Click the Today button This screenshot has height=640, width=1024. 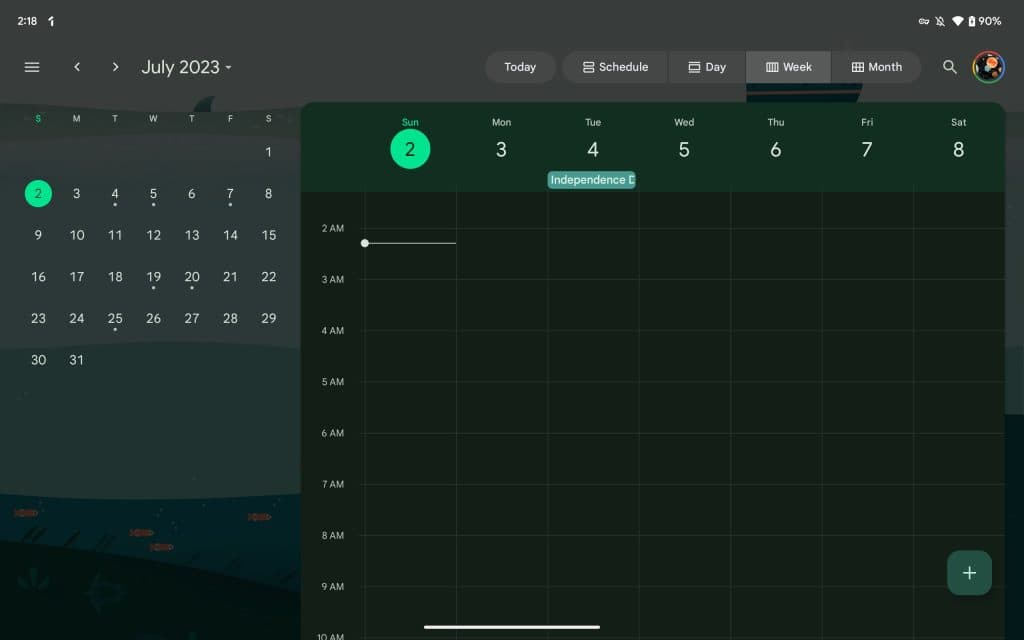pos(520,67)
